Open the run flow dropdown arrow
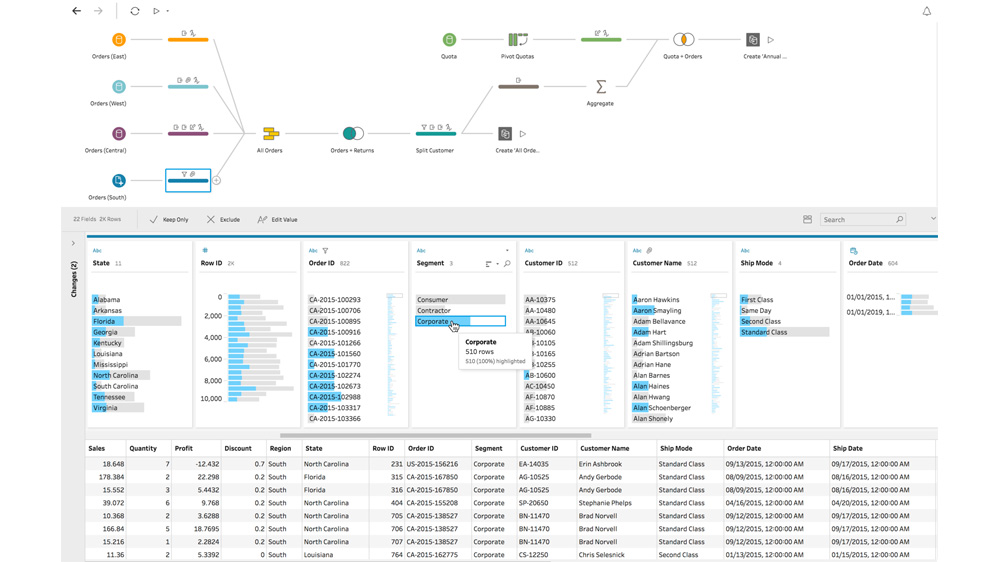1000x562 pixels. coord(167,11)
